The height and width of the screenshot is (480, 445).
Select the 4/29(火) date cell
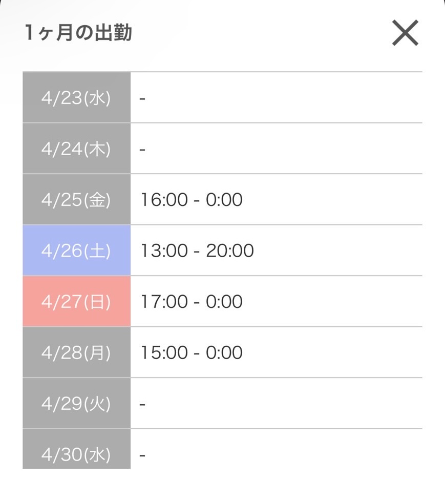[x=77, y=403]
